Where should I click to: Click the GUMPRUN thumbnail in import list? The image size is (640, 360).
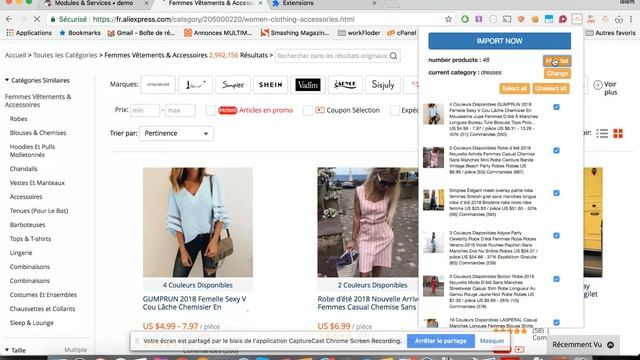pos(433,113)
